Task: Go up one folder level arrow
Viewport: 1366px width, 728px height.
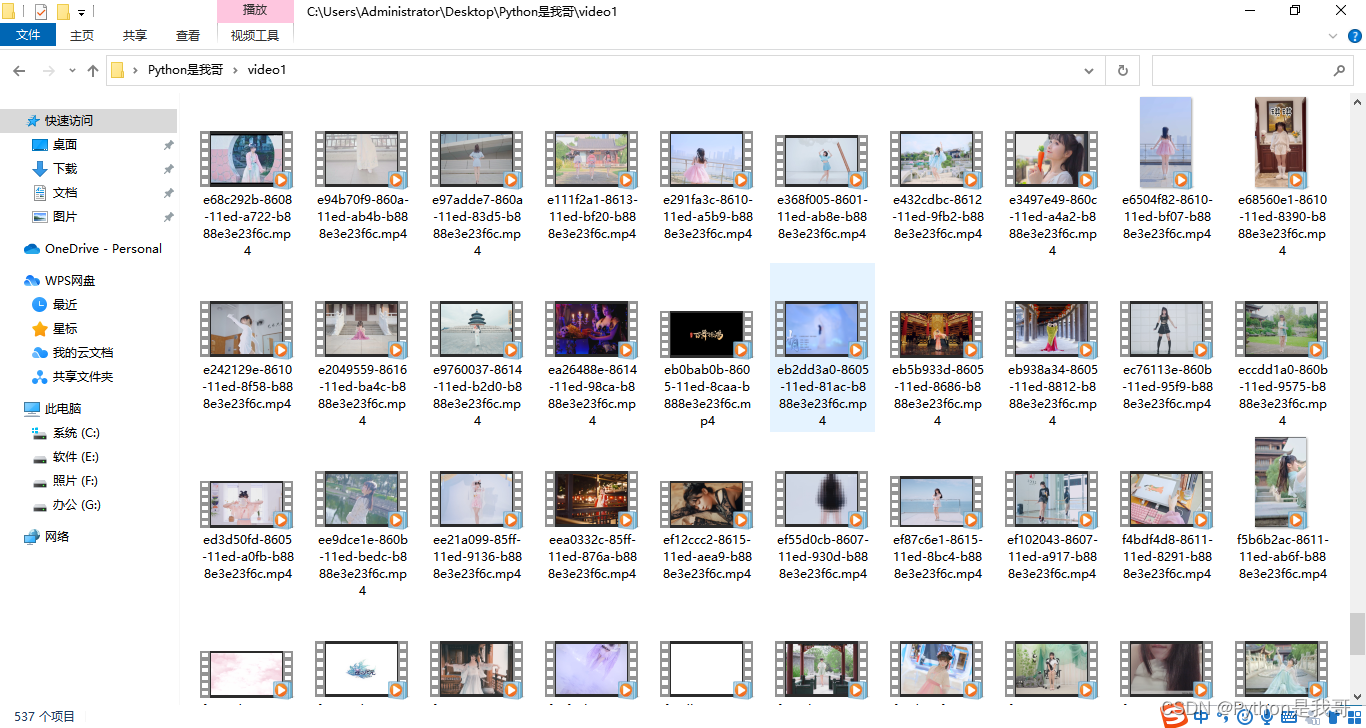Action: coord(93,71)
